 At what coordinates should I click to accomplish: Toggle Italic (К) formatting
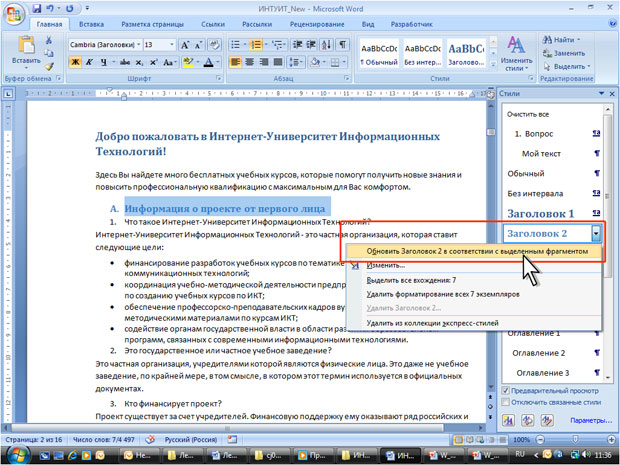tap(89, 62)
